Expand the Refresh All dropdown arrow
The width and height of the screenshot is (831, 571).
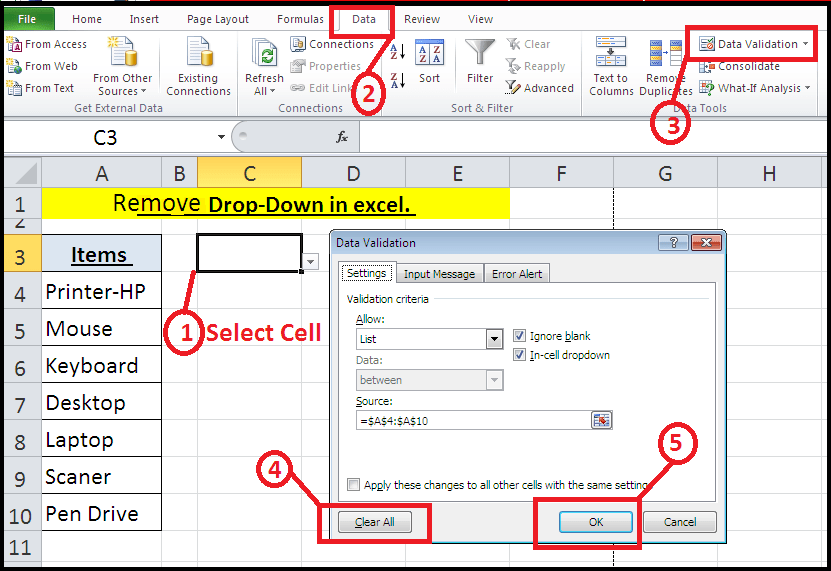pyautogui.click(x=272, y=91)
